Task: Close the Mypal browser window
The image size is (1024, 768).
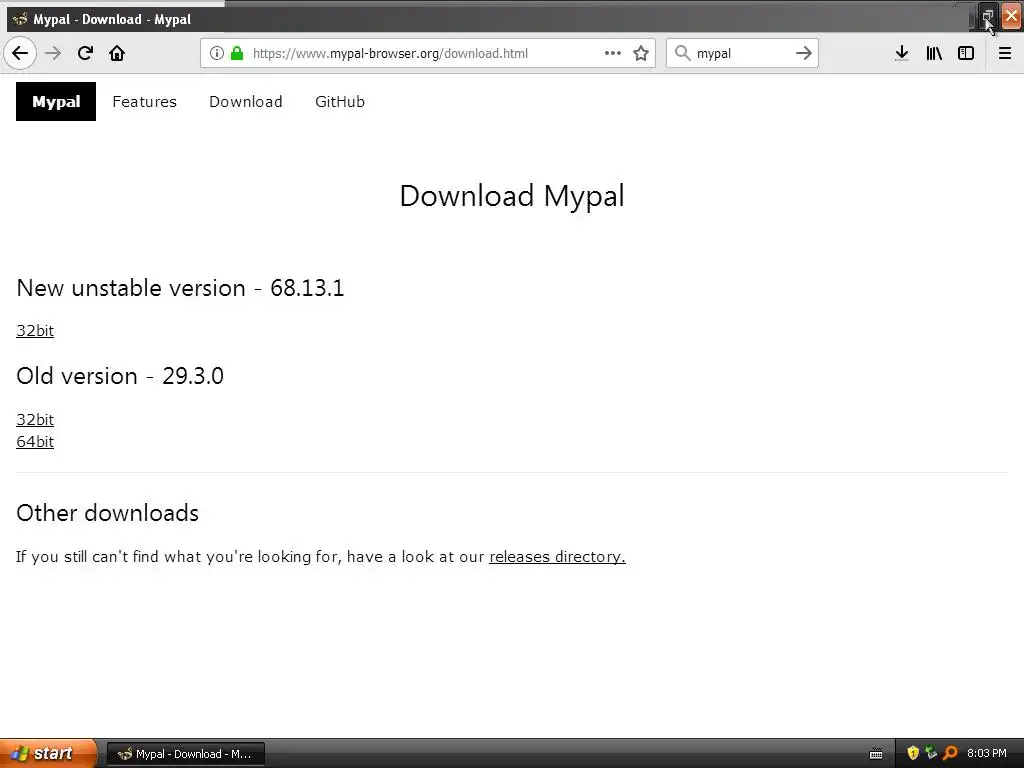Action: coord(1011,17)
